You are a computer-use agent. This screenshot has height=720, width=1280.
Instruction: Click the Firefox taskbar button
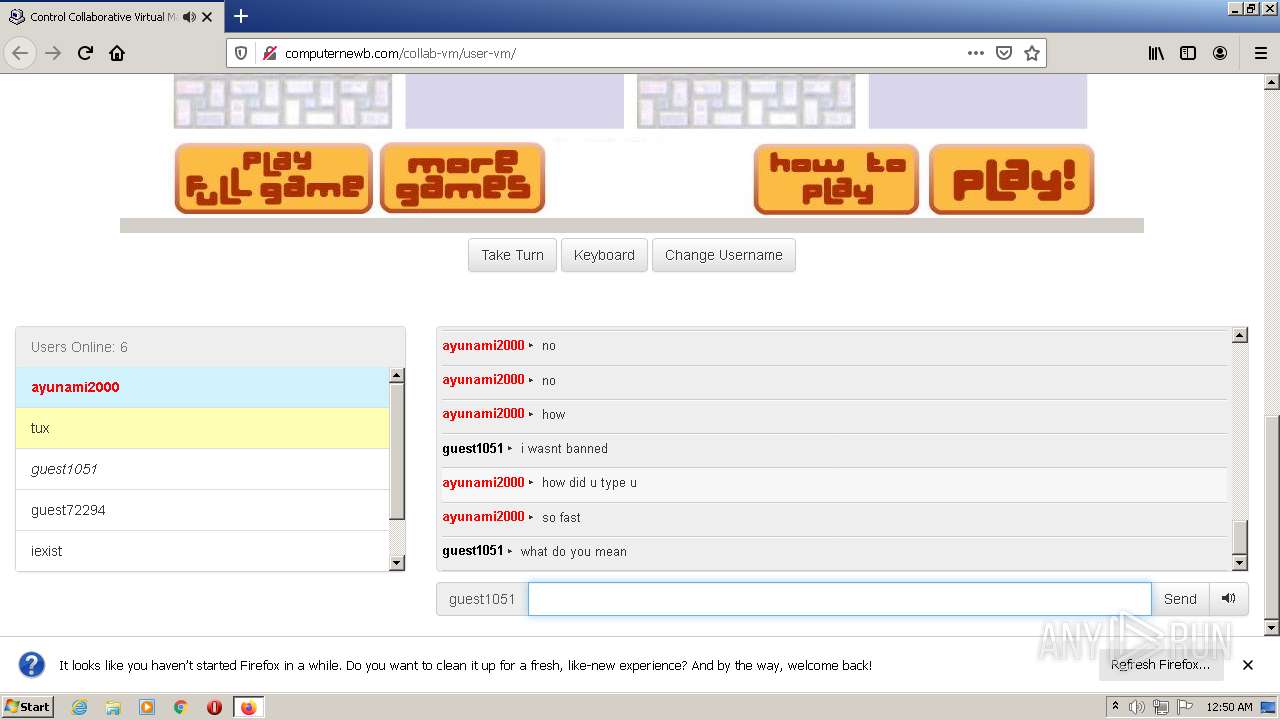pyautogui.click(x=249, y=707)
